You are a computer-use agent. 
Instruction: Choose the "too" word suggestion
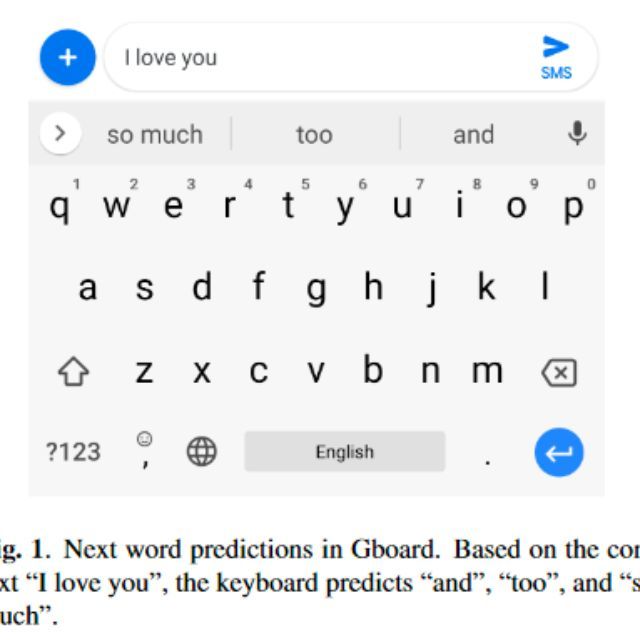[314, 134]
